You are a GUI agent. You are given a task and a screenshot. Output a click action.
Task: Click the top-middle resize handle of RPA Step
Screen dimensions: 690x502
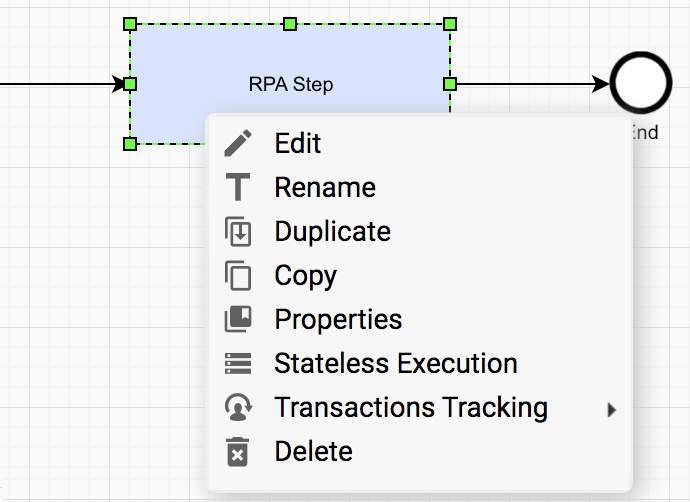290,24
